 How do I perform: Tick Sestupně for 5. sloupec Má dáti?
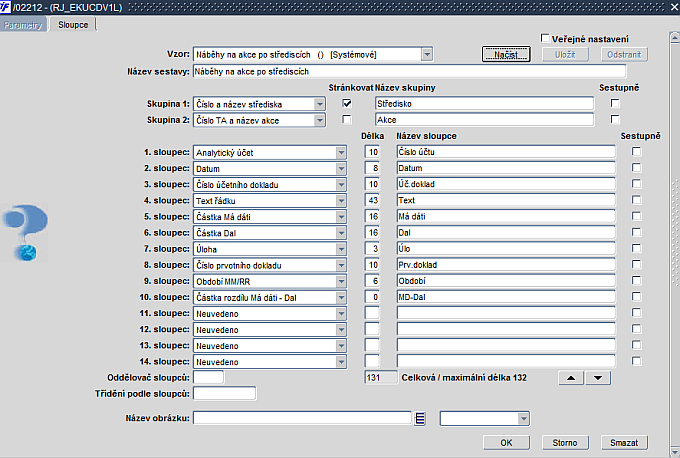[x=636, y=216]
